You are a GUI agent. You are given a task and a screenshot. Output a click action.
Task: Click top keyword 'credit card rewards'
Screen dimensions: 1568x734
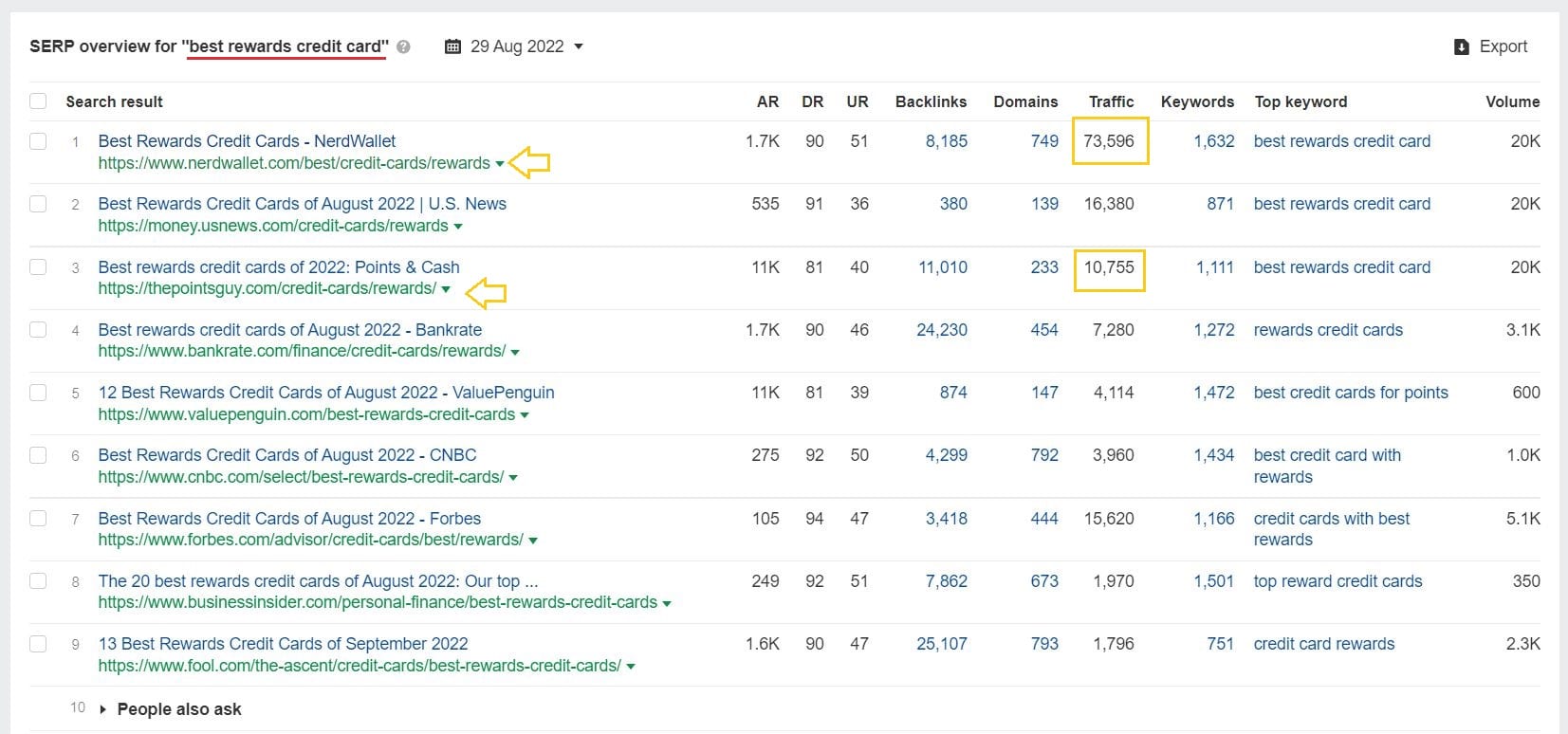pos(1324,644)
